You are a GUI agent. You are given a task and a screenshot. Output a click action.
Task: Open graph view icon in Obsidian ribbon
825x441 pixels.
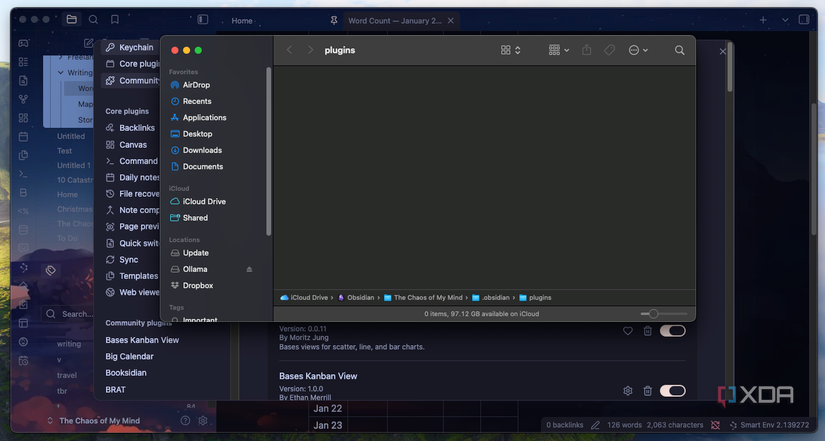click(23, 99)
